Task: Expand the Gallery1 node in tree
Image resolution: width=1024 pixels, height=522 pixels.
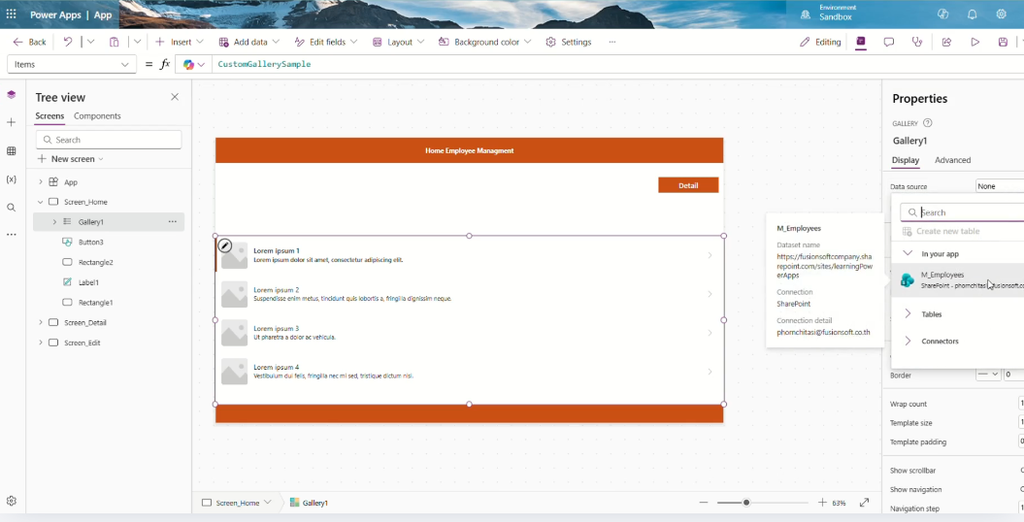Action: click(x=55, y=222)
